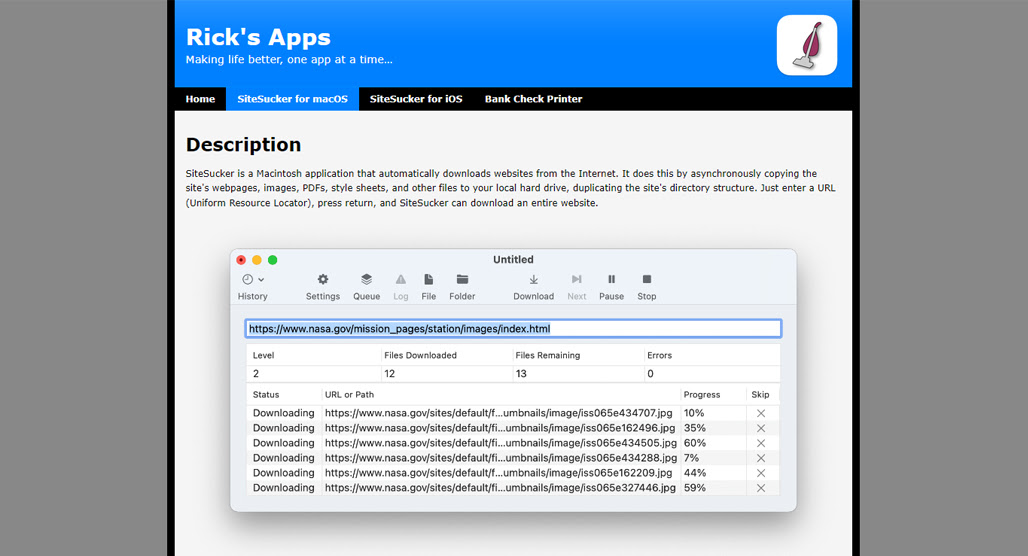Click the Progress column header
This screenshot has height=556, width=1028.
click(702, 395)
